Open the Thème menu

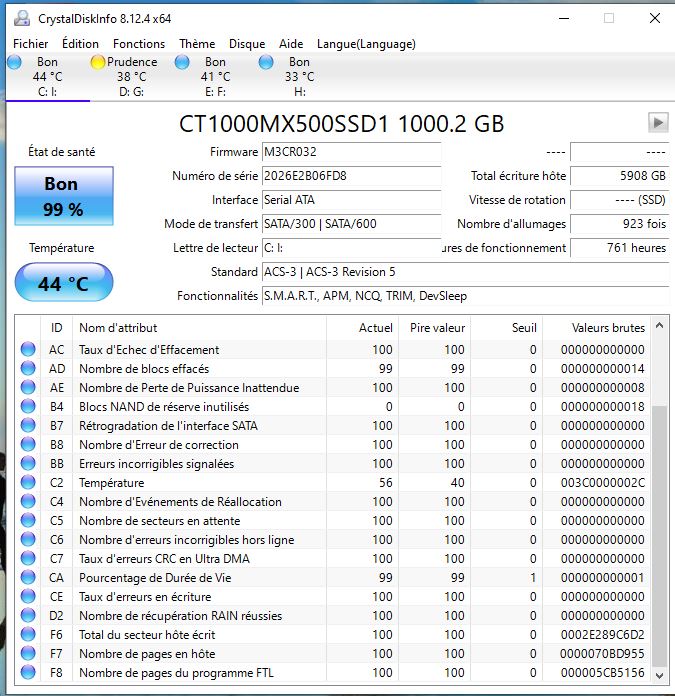point(197,44)
